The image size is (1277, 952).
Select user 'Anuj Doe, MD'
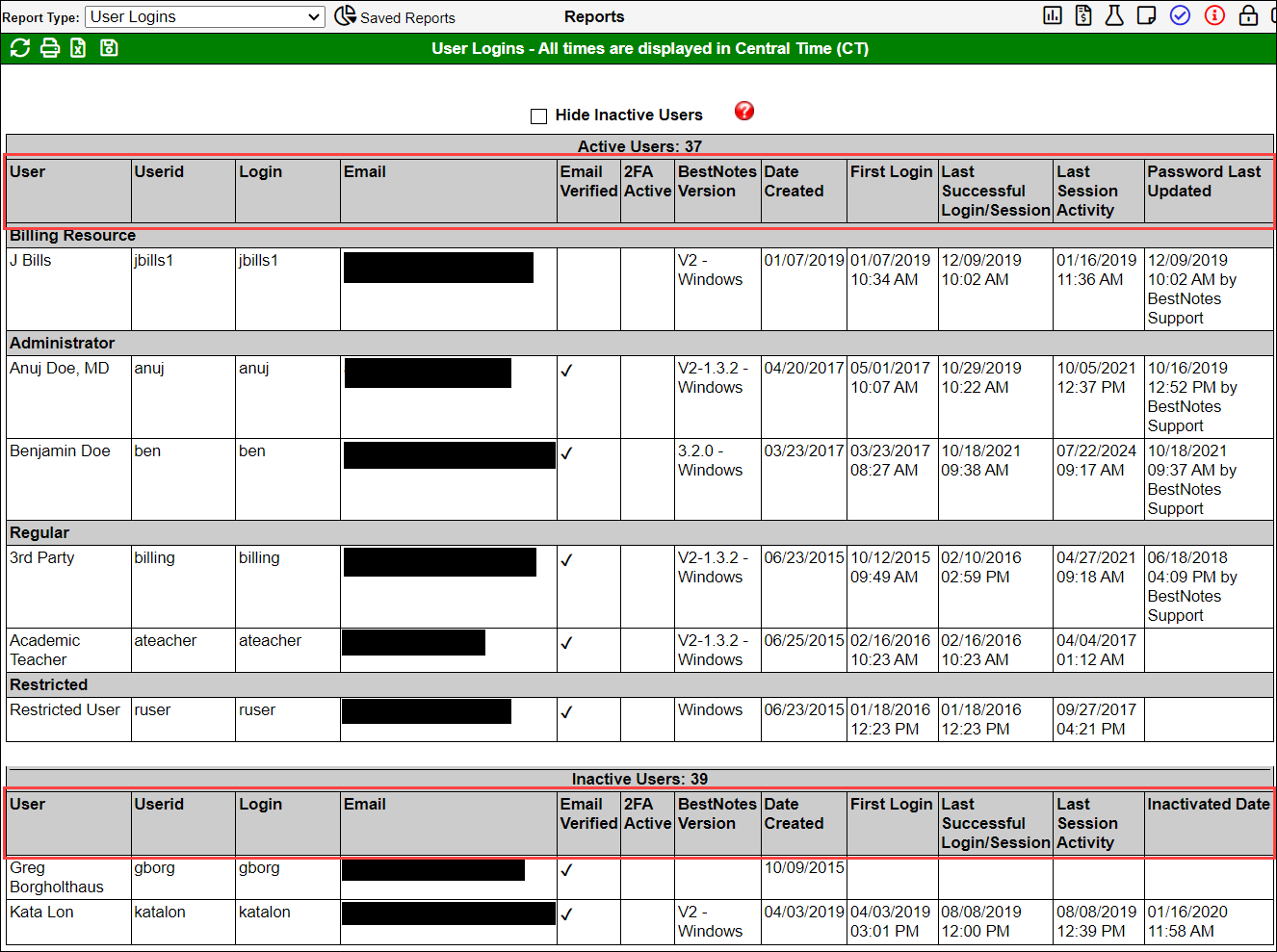(68, 397)
